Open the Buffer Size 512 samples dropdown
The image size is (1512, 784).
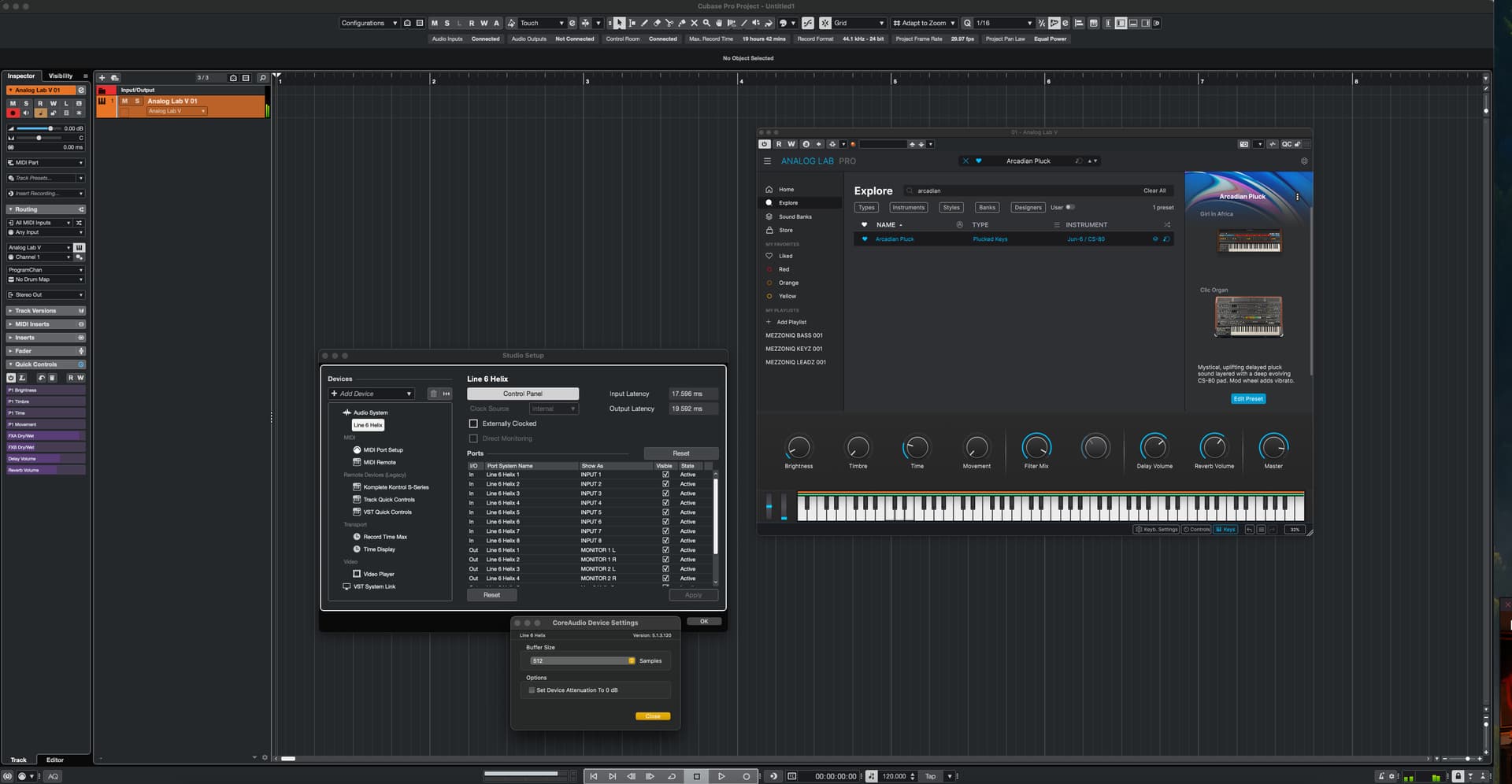click(x=582, y=661)
